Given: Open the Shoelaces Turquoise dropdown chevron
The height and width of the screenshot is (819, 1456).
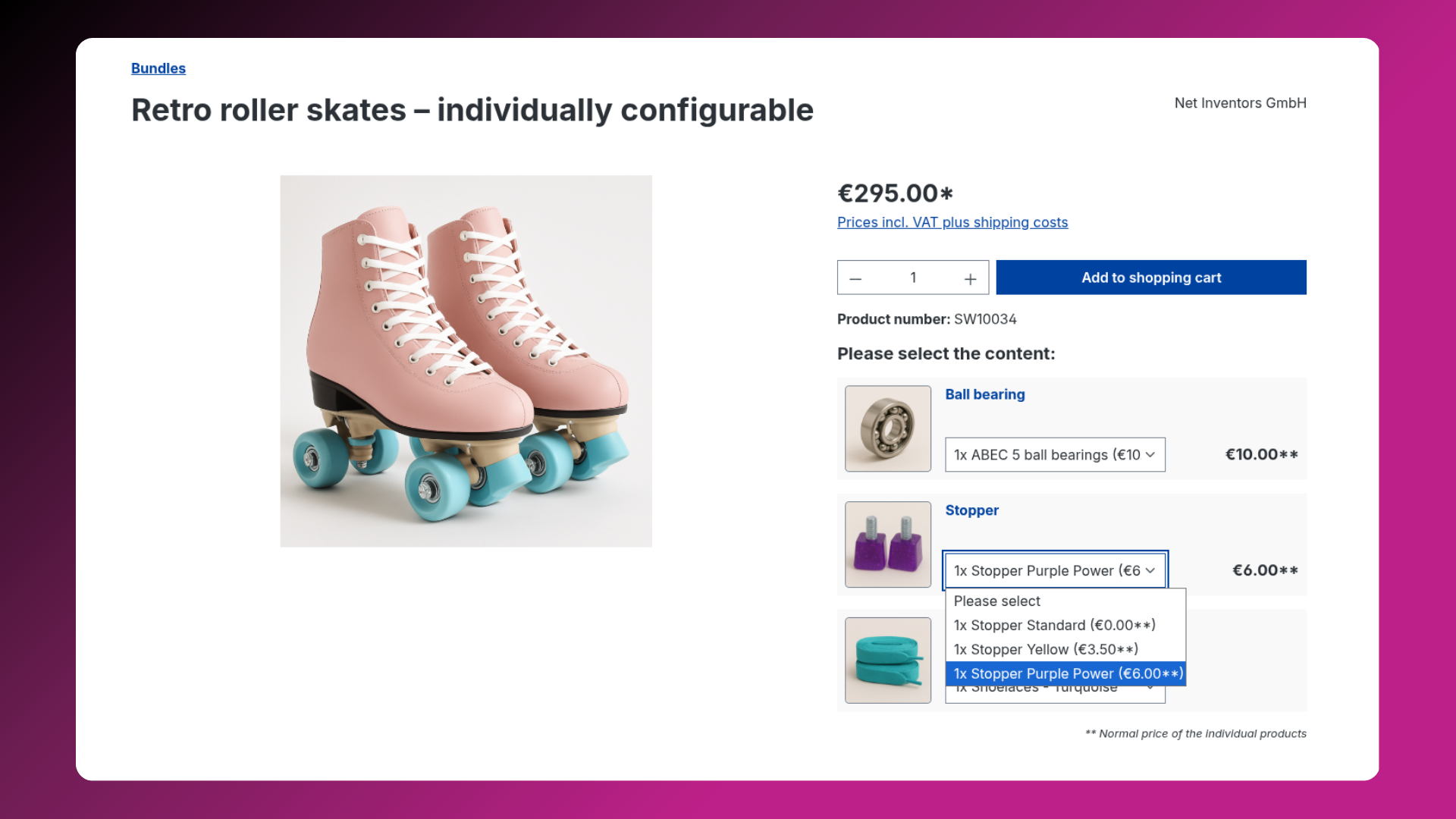Looking at the screenshot, I should 1151,690.
